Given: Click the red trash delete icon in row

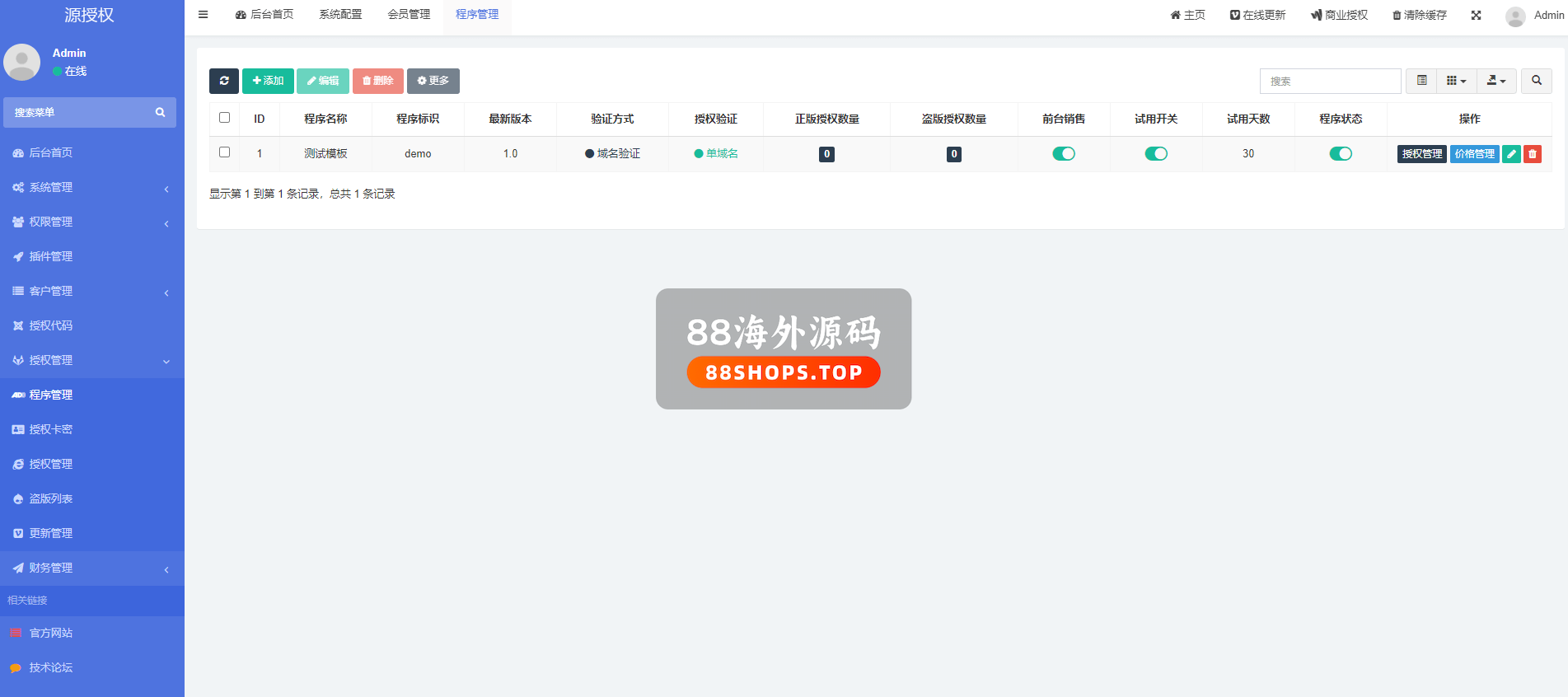Looking at the screenshot, I should click(x=1532, y=154).
